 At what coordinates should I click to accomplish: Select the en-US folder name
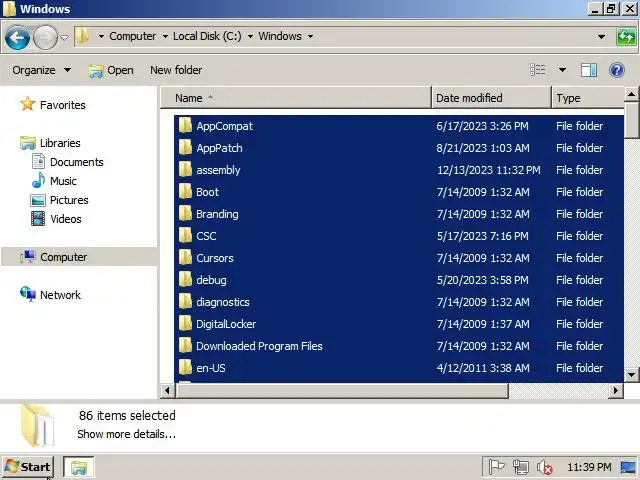point(211,368)
